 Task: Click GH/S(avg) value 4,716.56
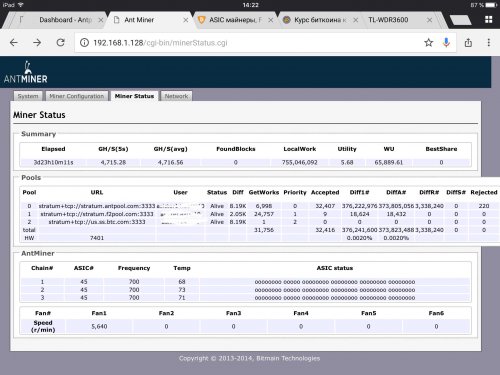pos(170,162)
